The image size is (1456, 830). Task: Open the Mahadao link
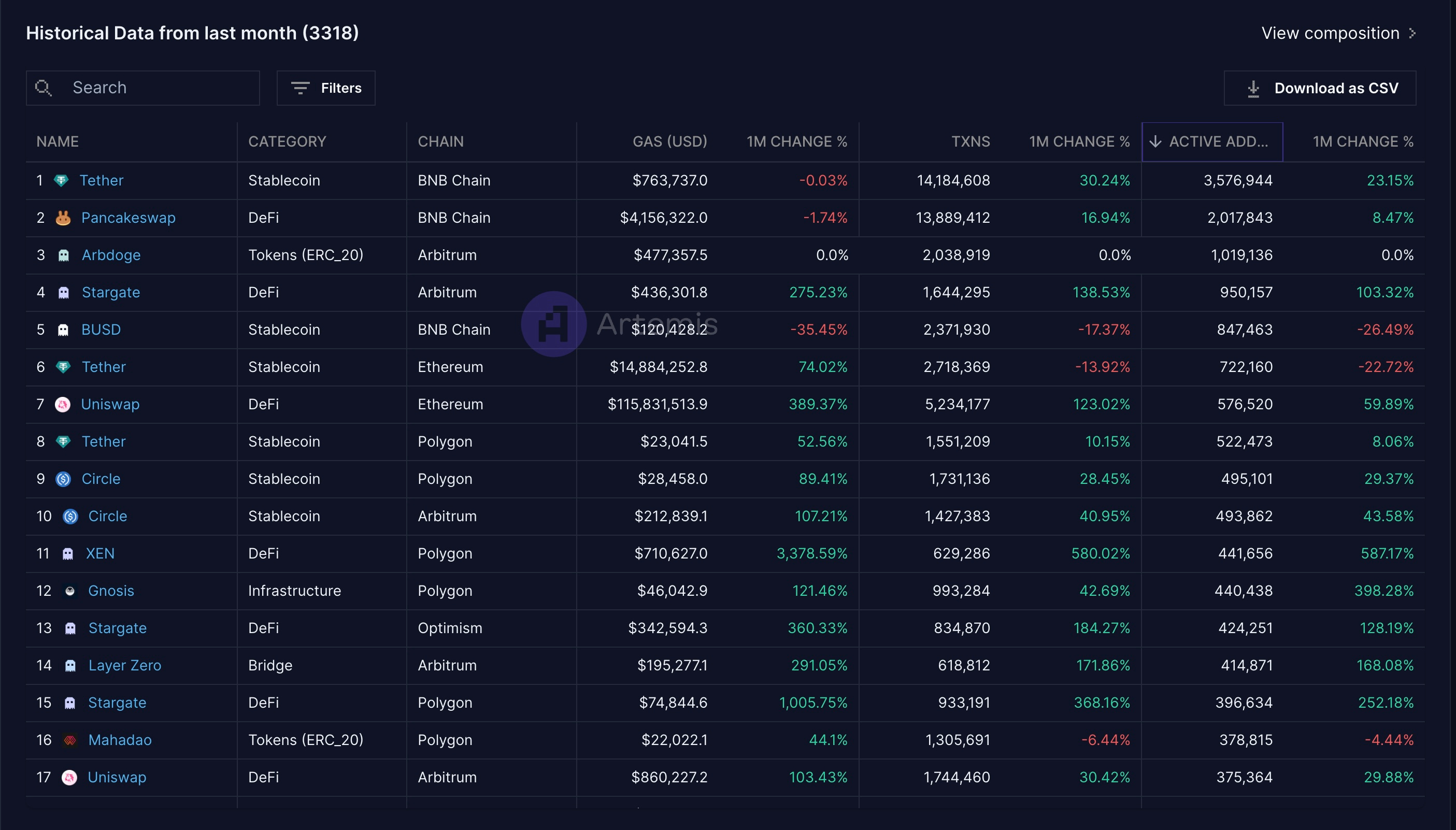point(120,740)
